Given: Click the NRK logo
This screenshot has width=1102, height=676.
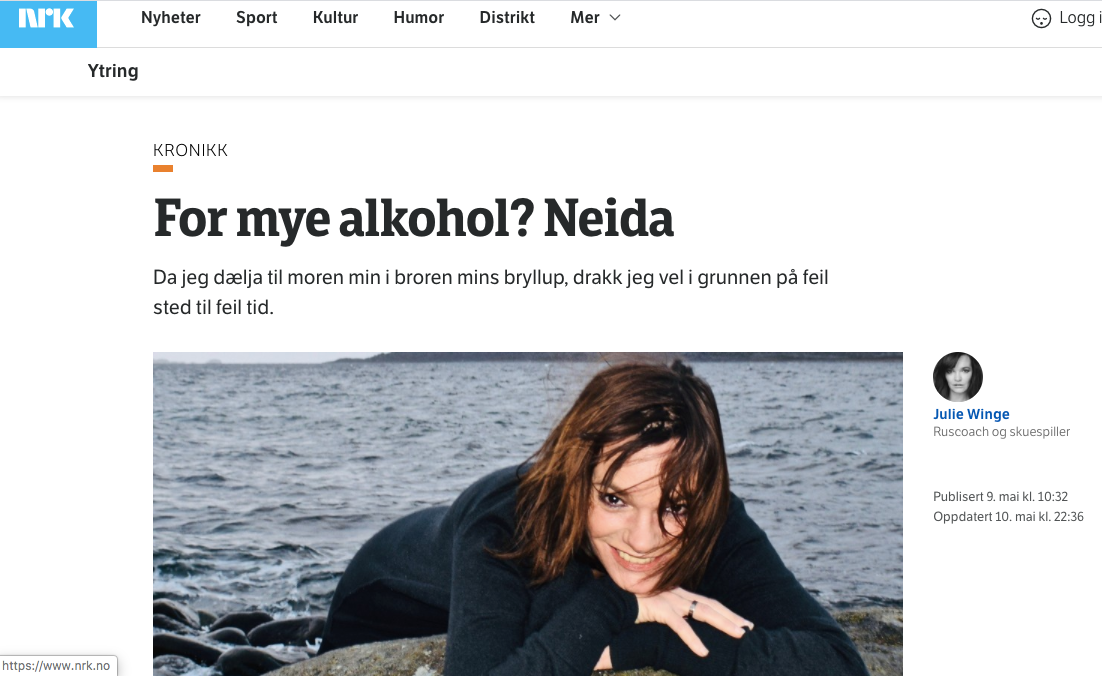Looking at the screenshot, I should [46, 18].
